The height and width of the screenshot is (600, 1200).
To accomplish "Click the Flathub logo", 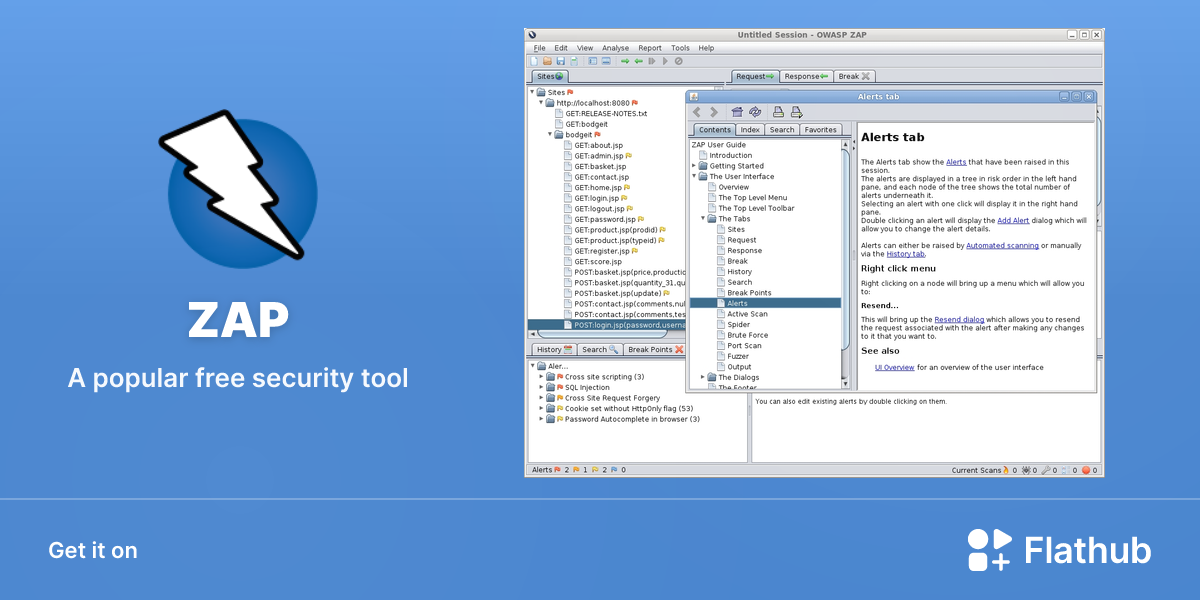I will 1060,550.
